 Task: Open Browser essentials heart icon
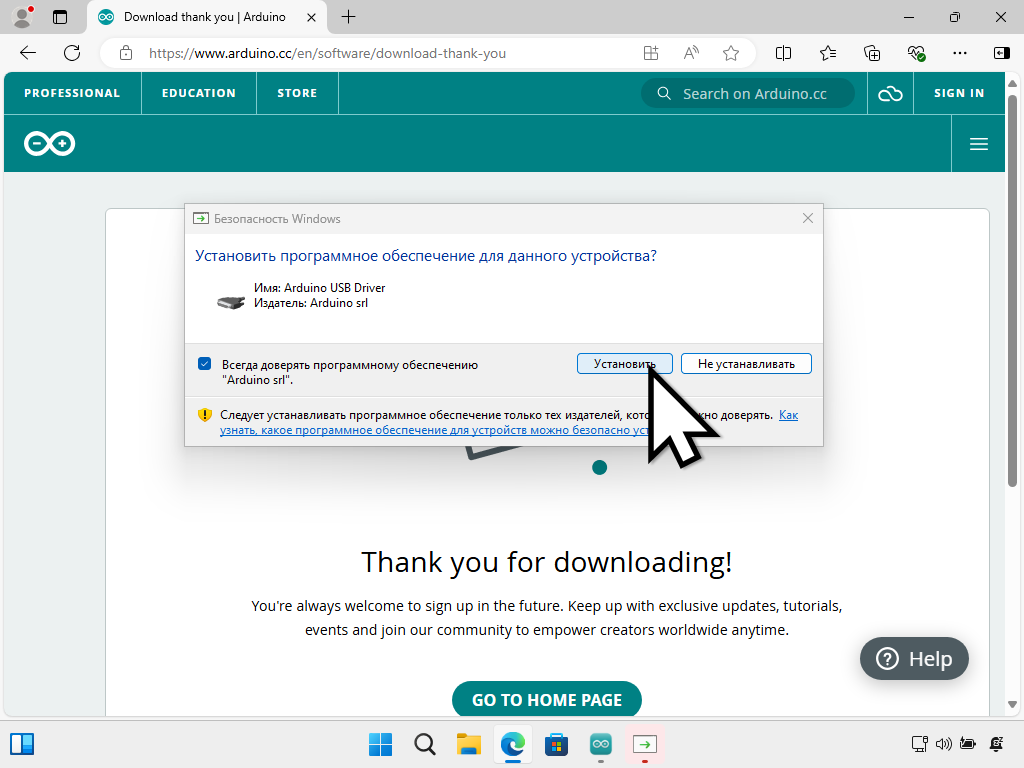(916, 53)
